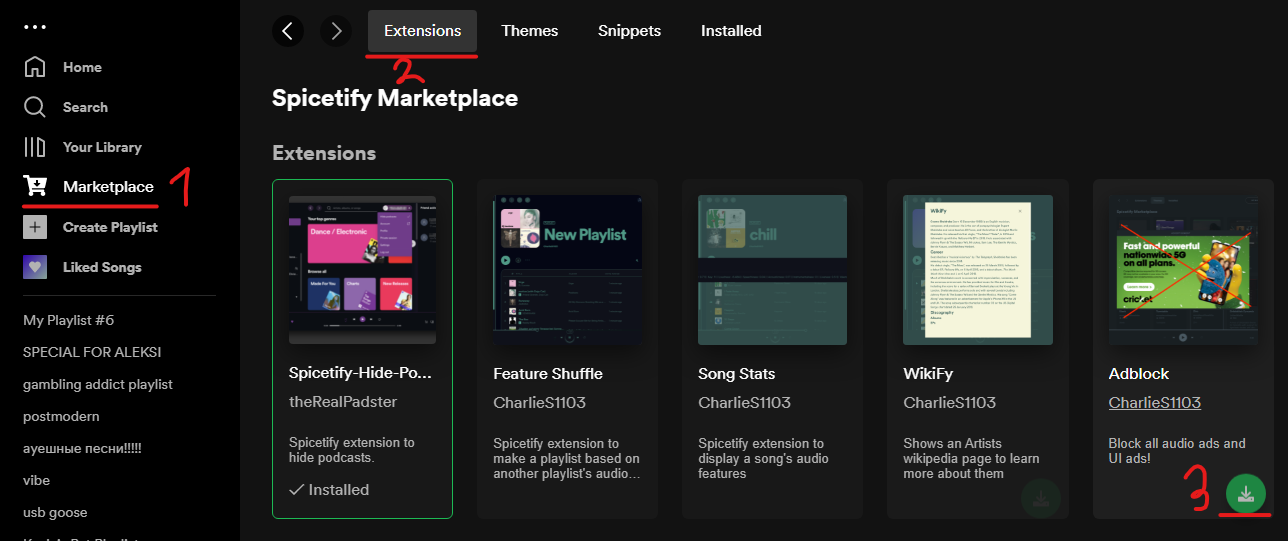Open the Spicetify-Hide-Po... extension title

[361, 373]
